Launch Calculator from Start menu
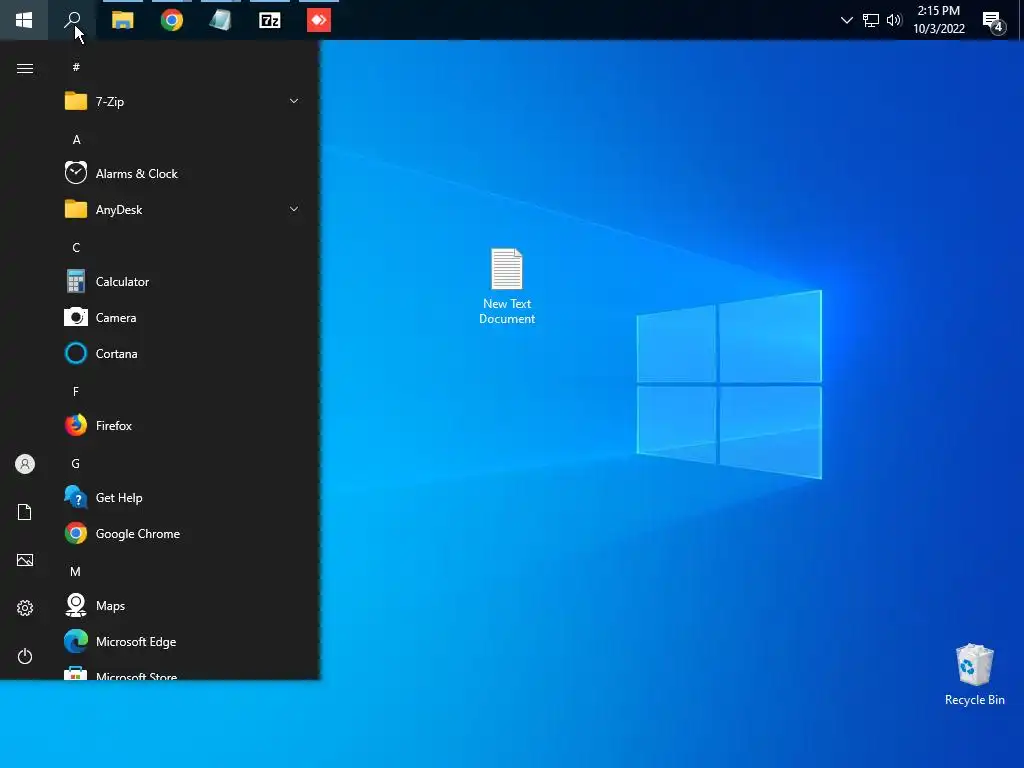The width and height of the screenshot is (1024, 768). tap(183, 281)
